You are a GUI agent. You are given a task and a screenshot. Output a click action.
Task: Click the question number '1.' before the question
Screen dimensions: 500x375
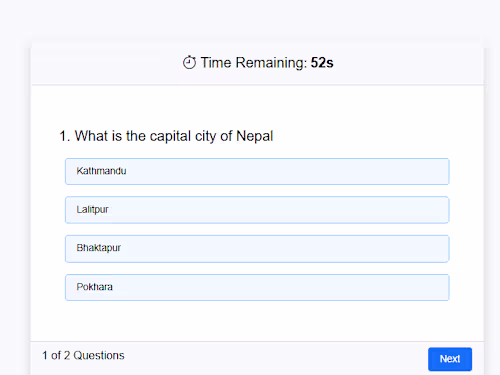[x=65, y=136]
